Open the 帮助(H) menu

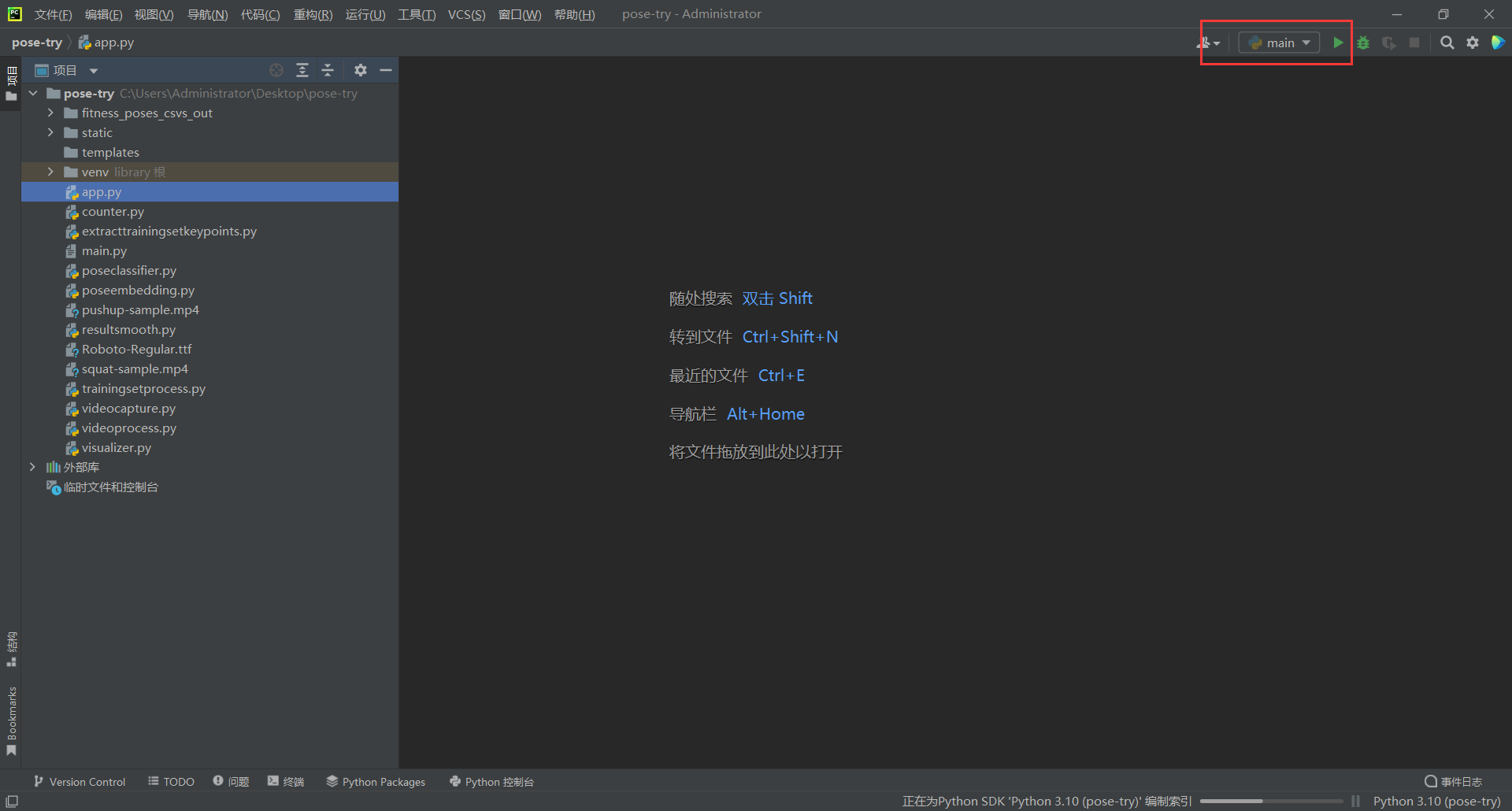point(574,14)
